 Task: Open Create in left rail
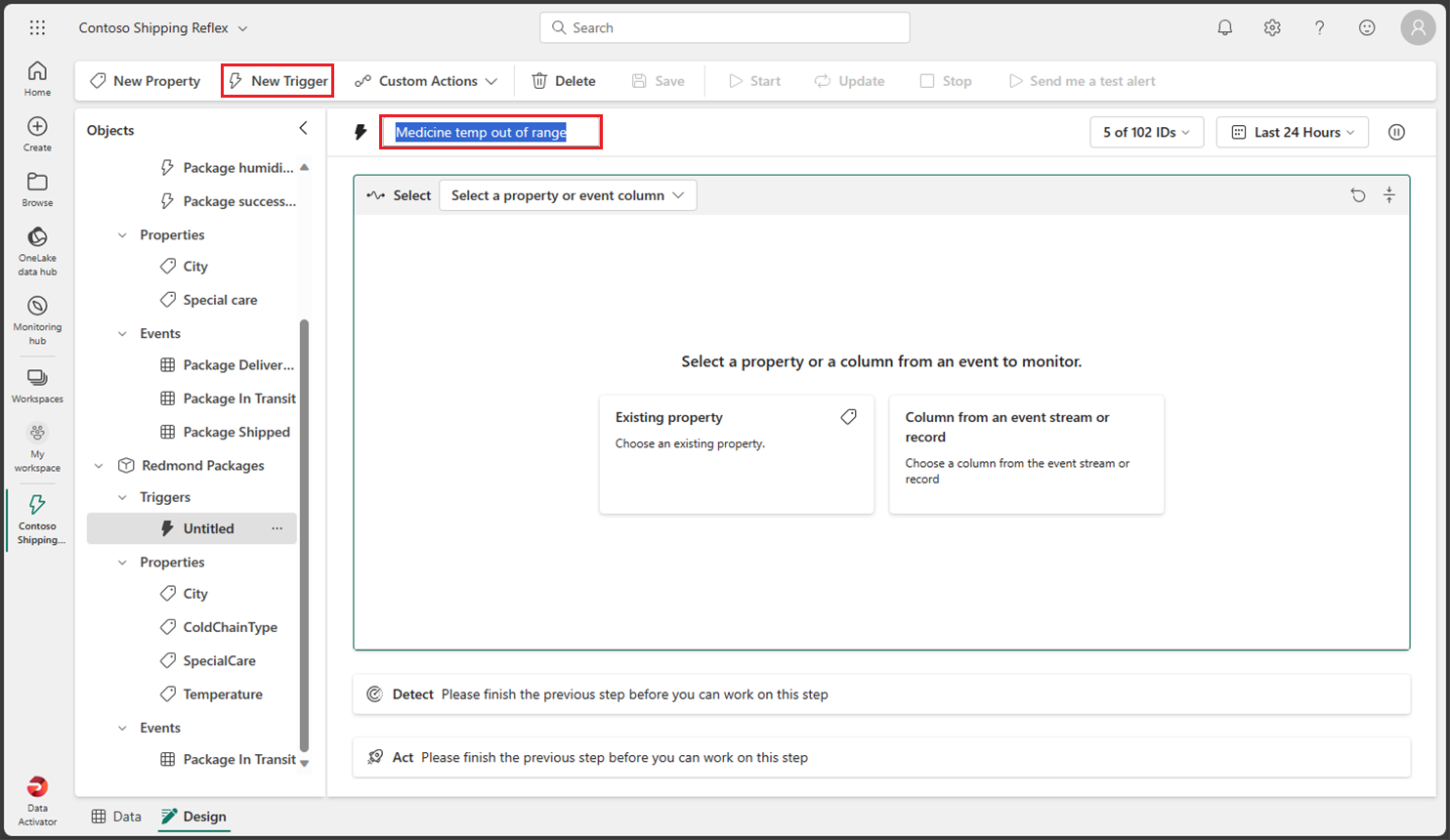(37, 134)
